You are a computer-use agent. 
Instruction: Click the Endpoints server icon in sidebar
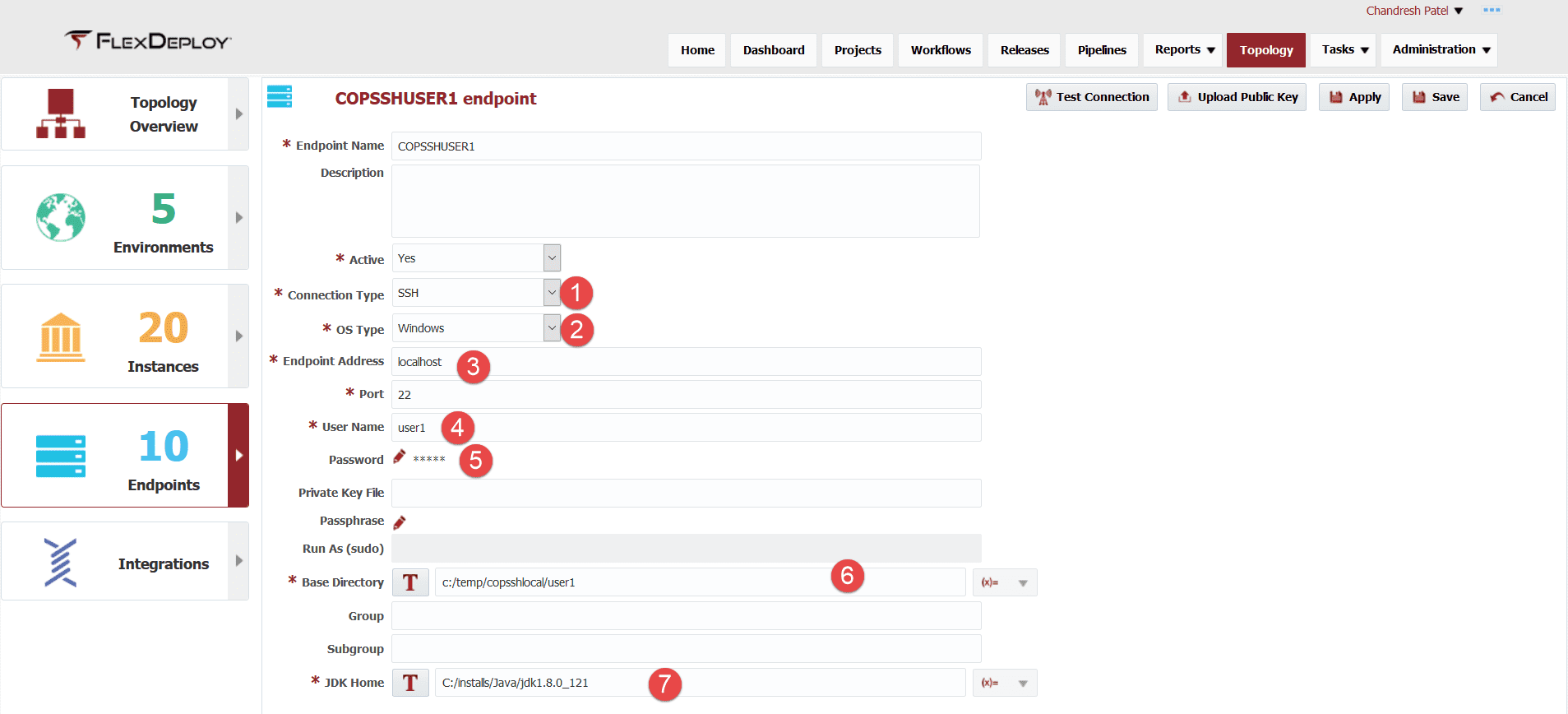(61, 456)
